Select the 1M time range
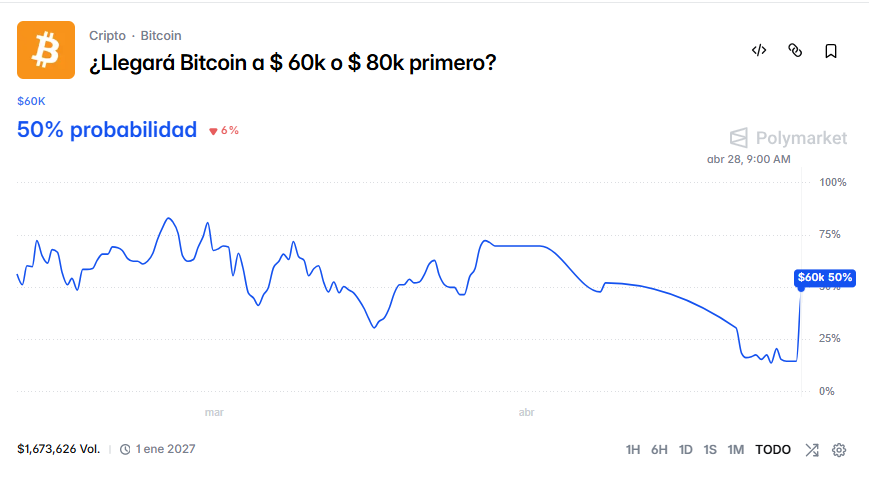The image size is (869, 481). [736, 450]
